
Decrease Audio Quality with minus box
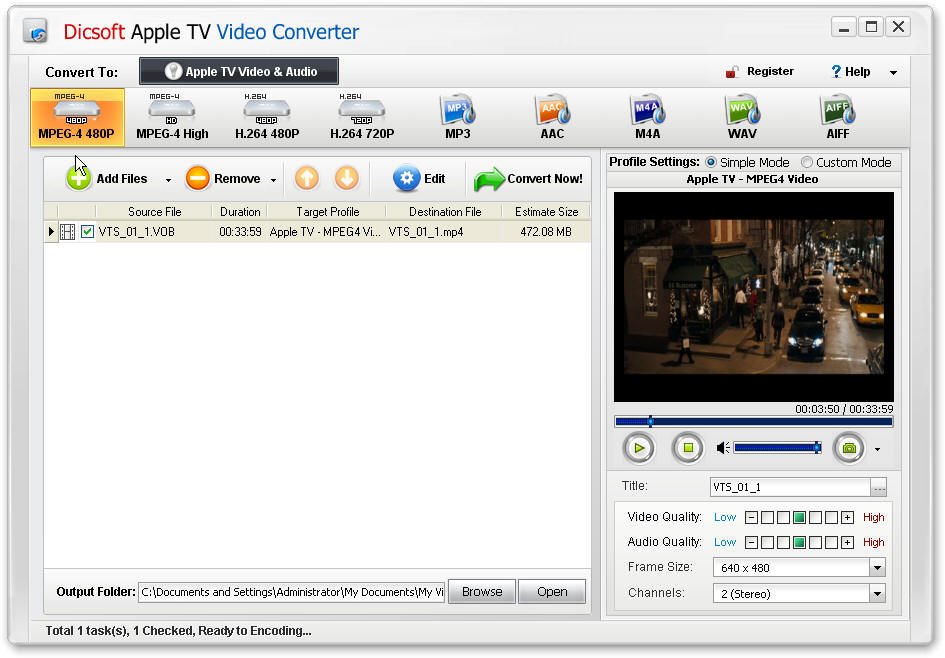click(x=752, y=542)
